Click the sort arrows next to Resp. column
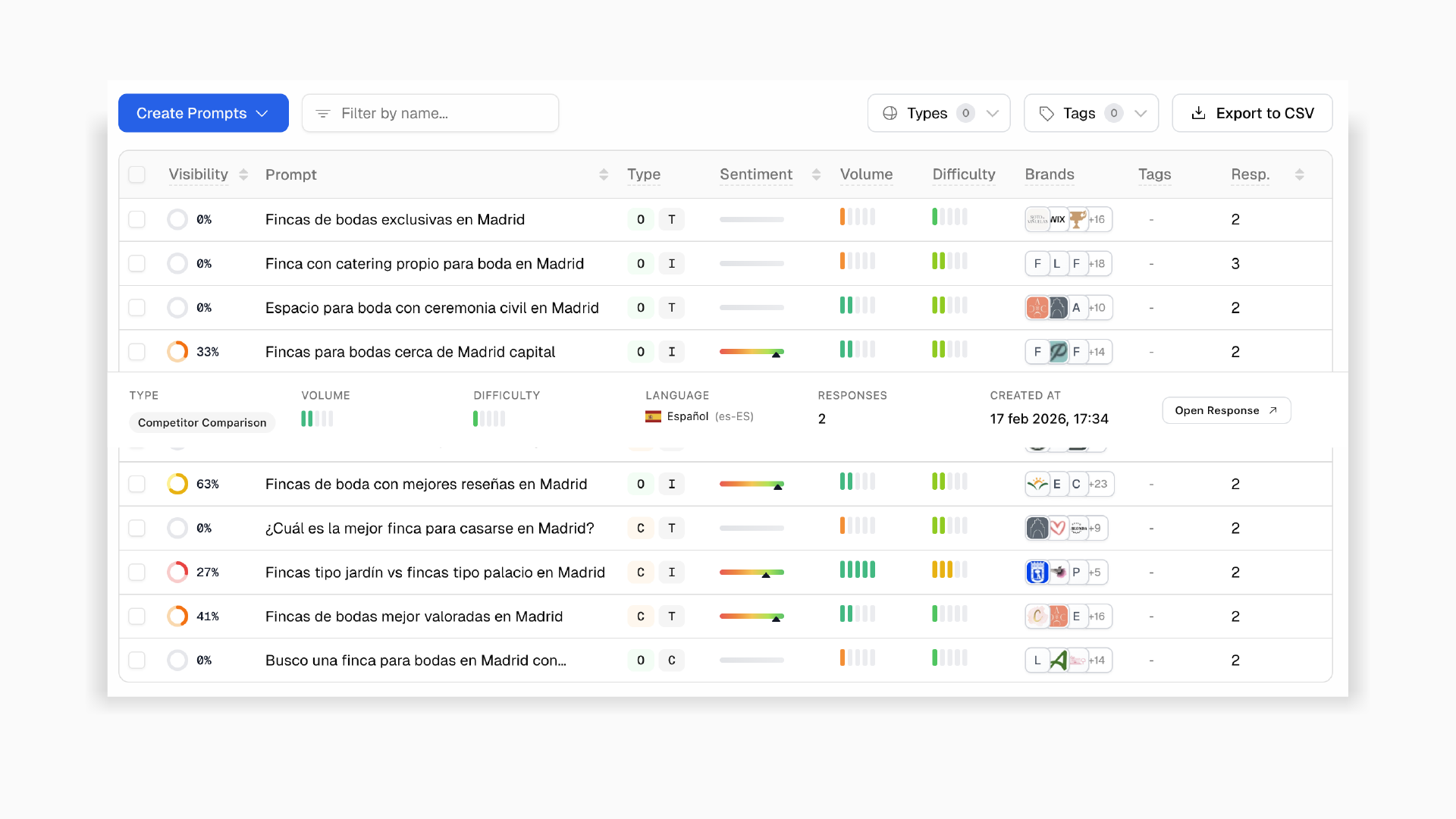The width and height of the screenshot is (1456, 819). point(1299,174)
